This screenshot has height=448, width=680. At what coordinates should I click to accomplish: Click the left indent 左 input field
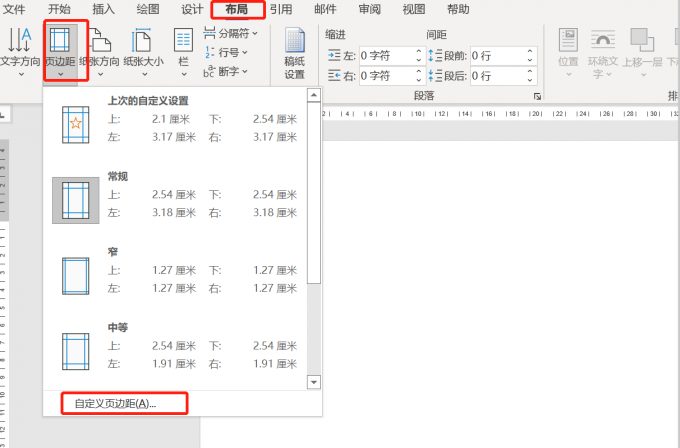386,56
